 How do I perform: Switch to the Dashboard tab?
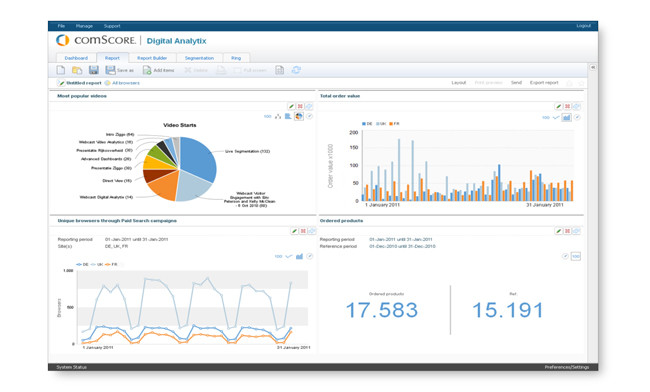coord(76,58)
